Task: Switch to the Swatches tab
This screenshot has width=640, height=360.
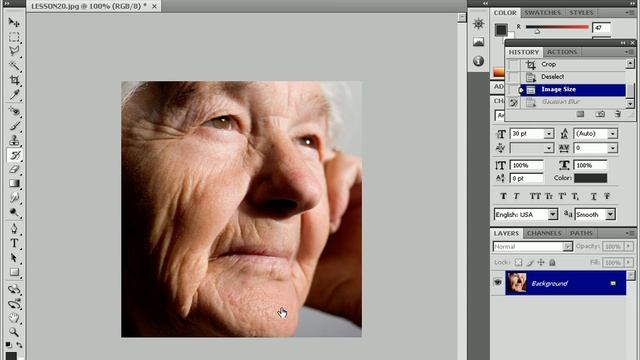Action: tap(542, 13)
